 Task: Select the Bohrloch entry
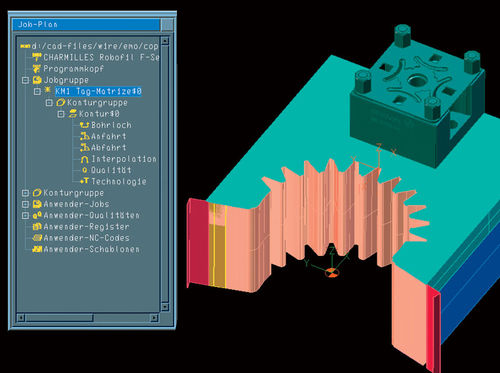(x=111, y=125)
